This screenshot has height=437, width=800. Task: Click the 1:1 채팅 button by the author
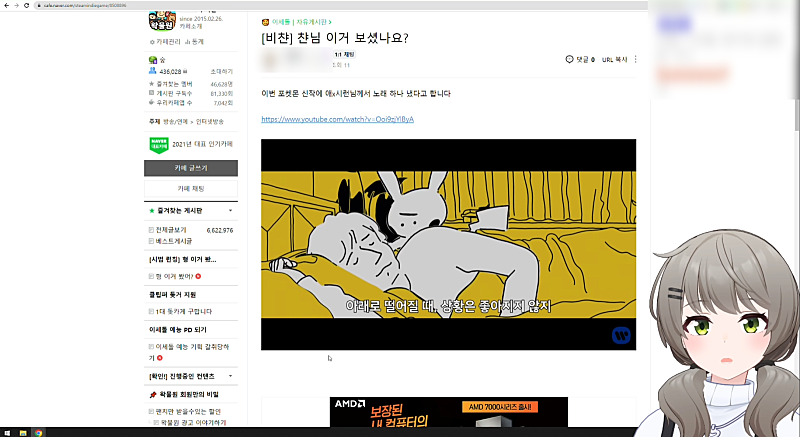[x=344, y=55]
